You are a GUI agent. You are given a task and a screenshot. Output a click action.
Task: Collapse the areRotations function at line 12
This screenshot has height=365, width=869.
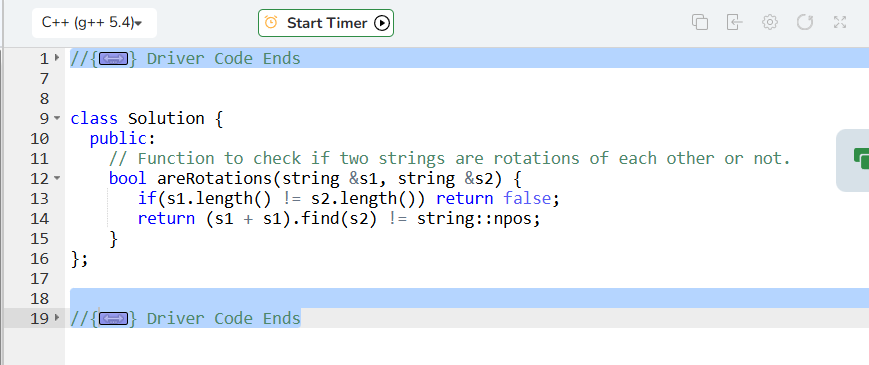click(x=57, y=178)
